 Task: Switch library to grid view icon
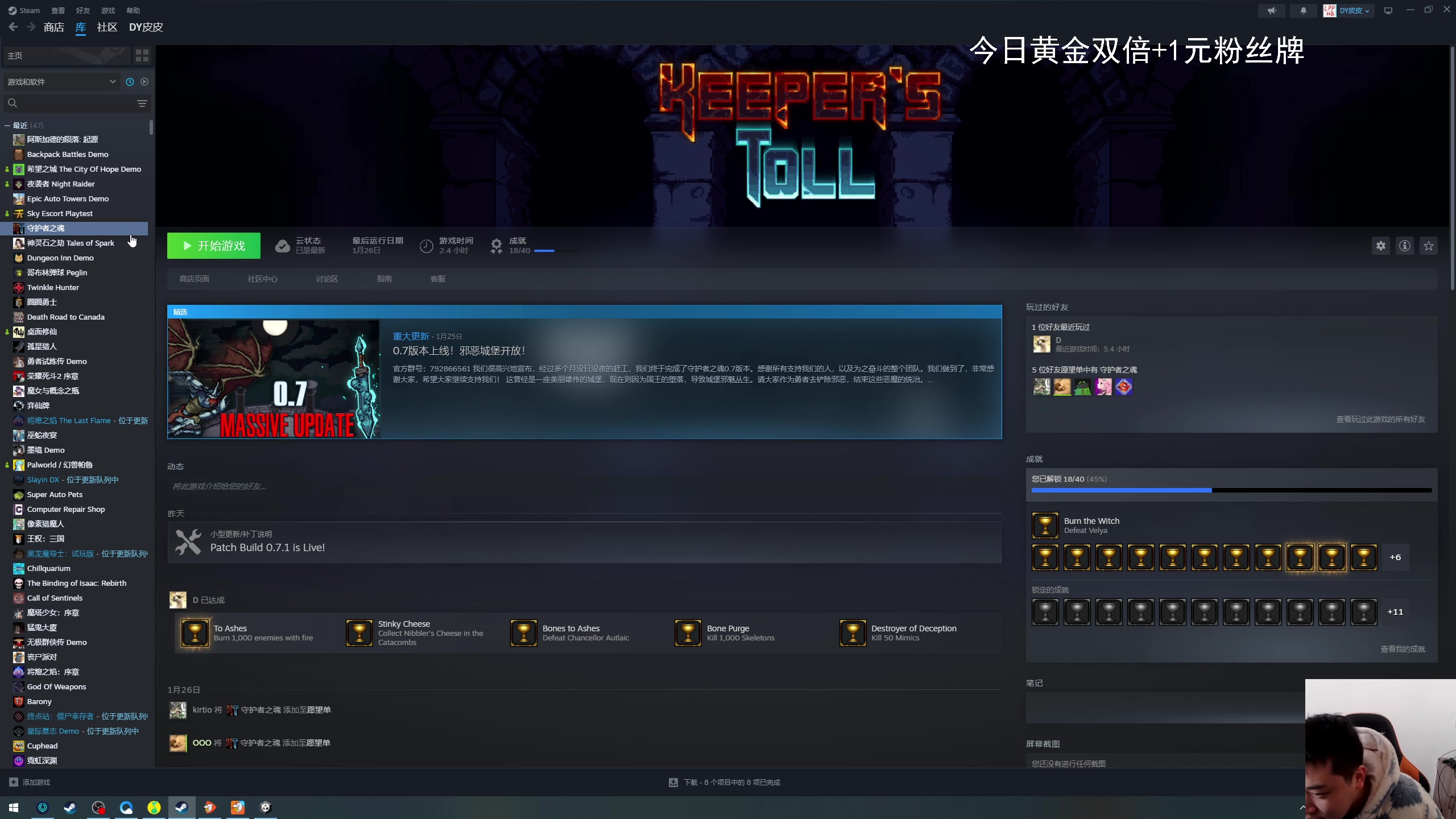[142, 55]
